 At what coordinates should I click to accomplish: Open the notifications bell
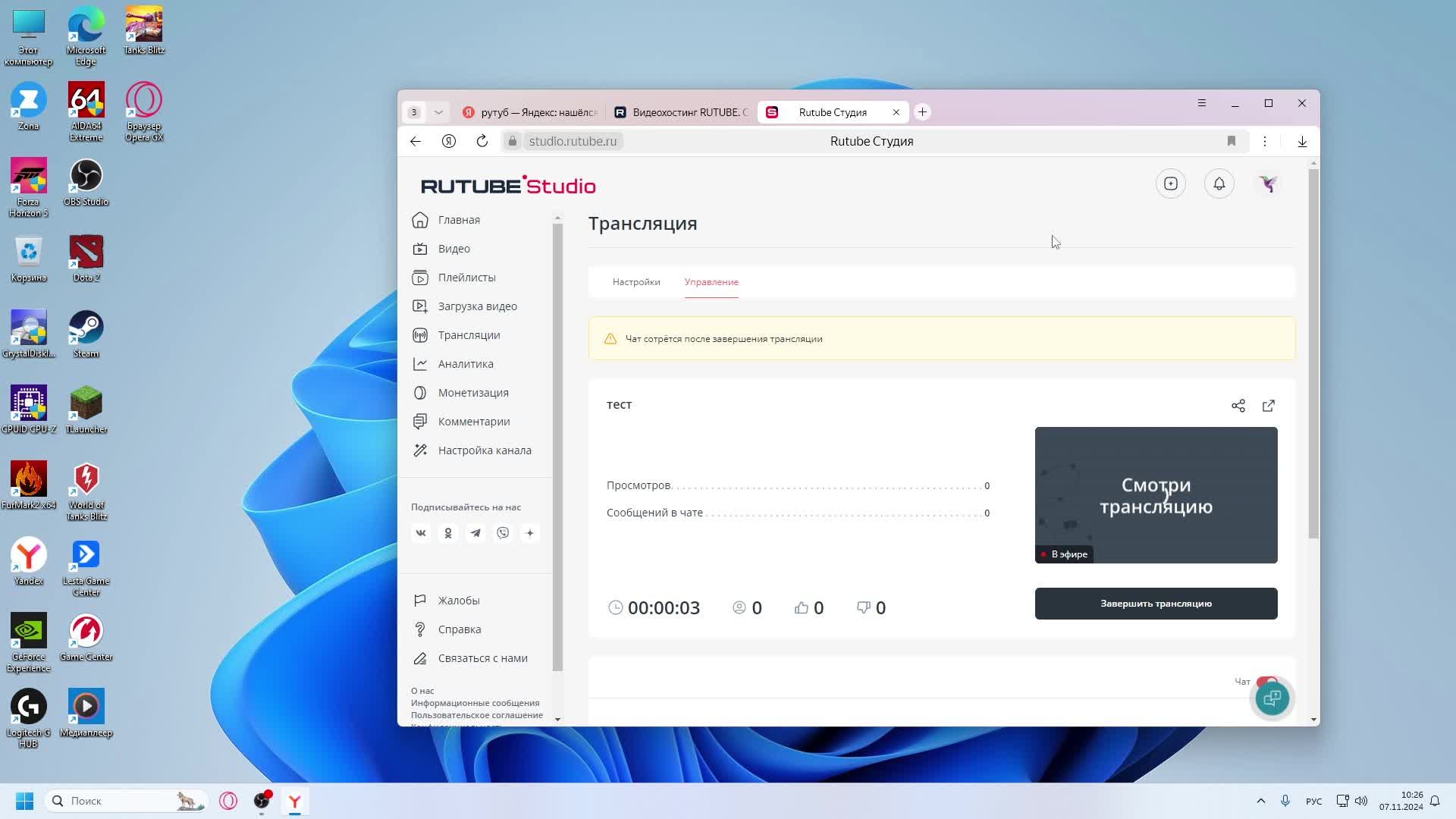click(1219, 184)
